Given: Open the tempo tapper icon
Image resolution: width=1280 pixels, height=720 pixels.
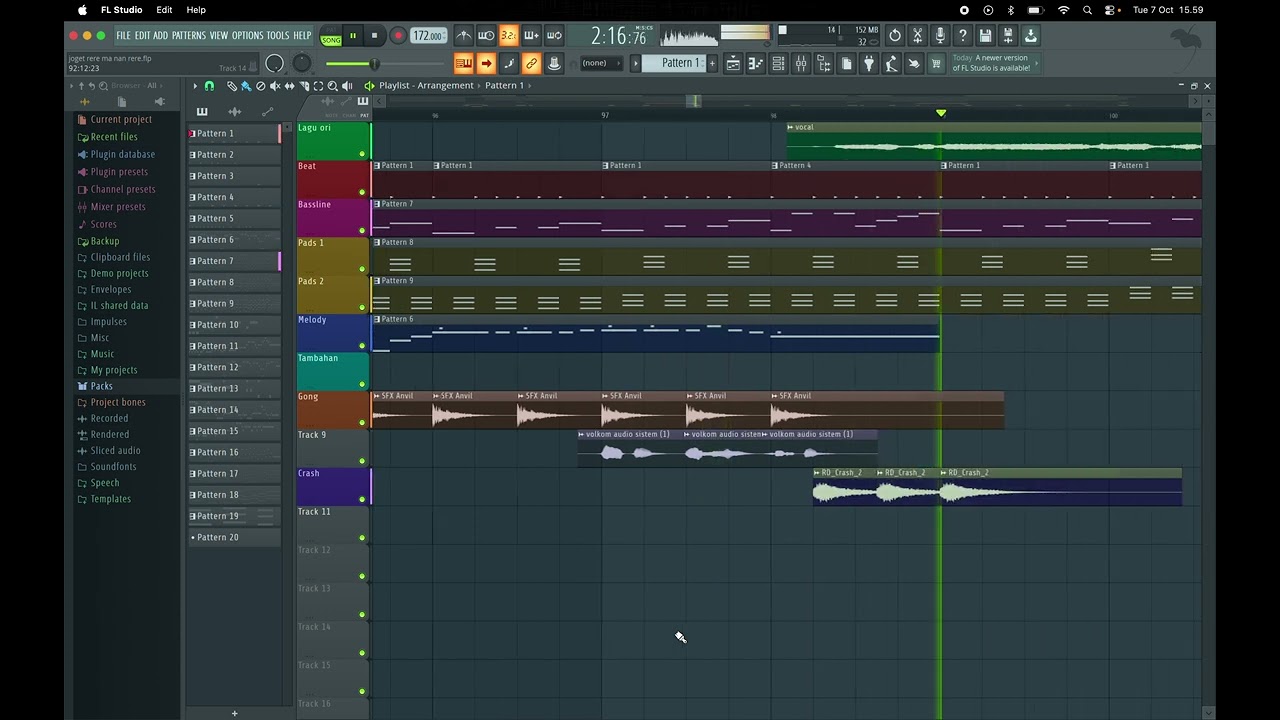Looking at the screenshot, I should [x=891, y=64].
